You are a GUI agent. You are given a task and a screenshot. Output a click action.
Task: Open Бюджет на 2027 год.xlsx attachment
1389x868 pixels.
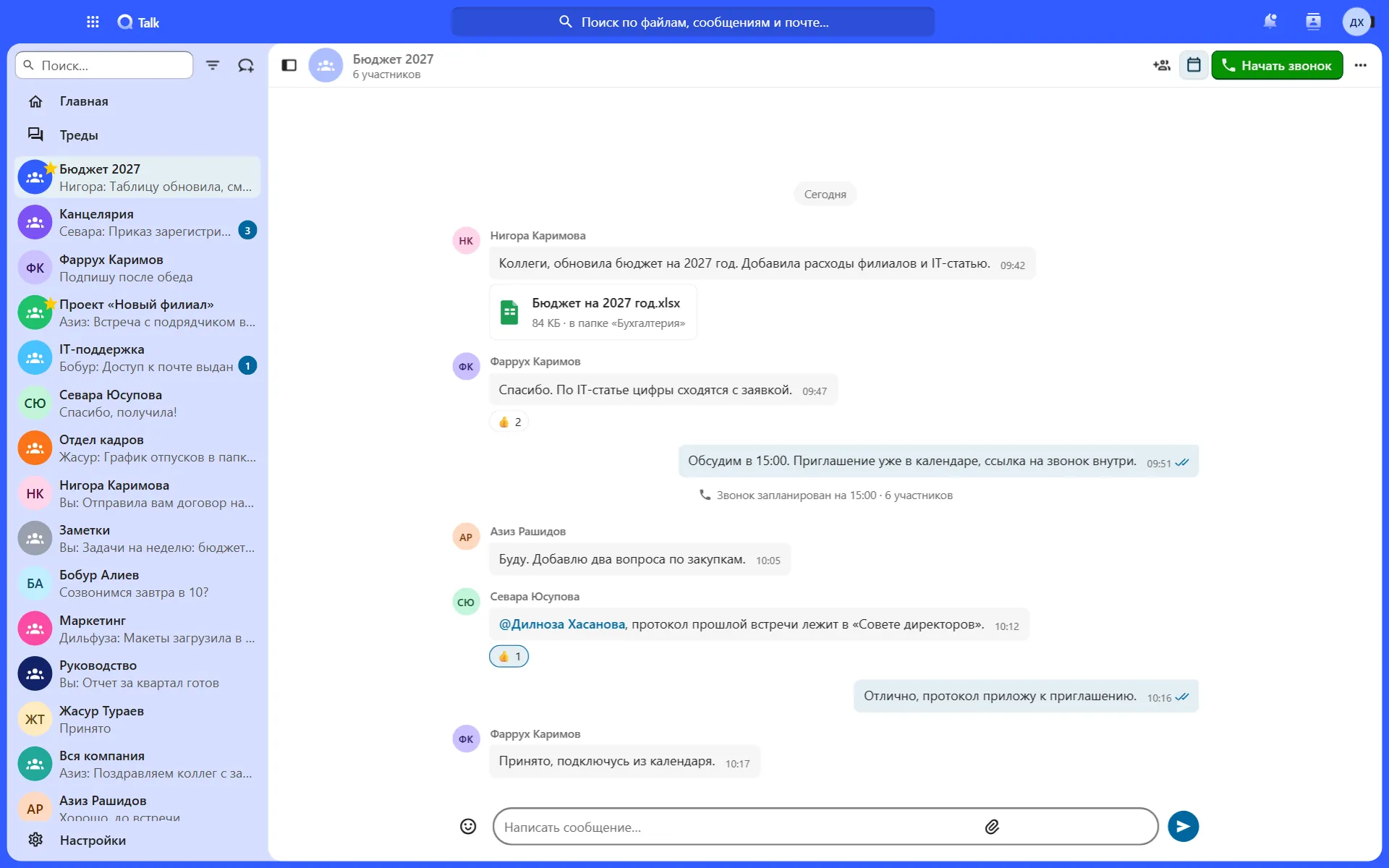593,312
